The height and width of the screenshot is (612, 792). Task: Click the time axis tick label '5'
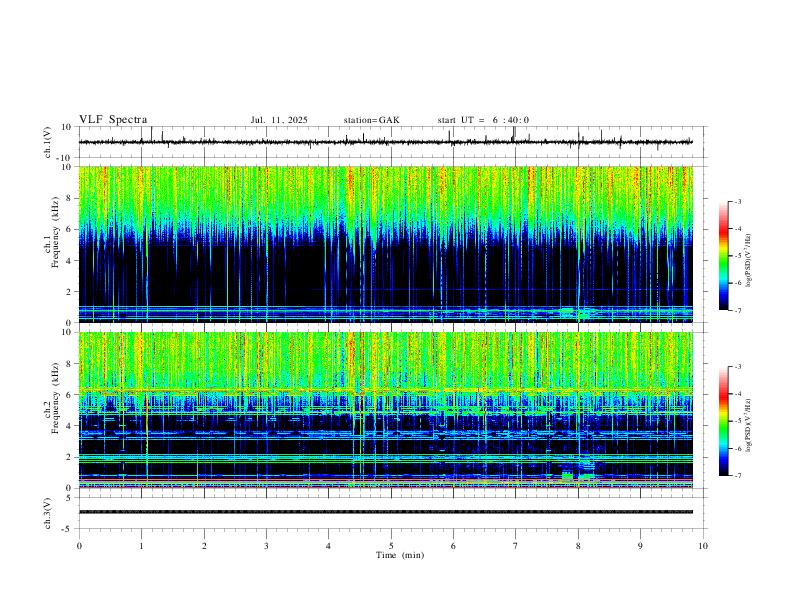[x=391, y=546]
